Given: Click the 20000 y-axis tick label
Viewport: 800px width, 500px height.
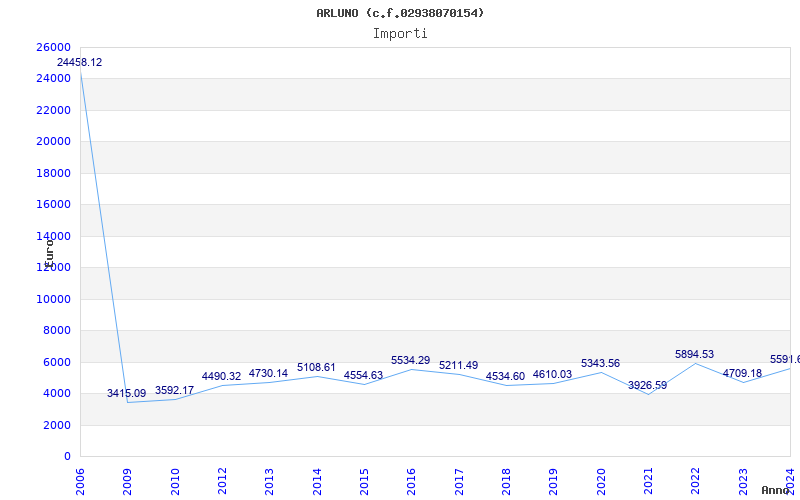Looking at the screenshot, I should coord(54,142).
